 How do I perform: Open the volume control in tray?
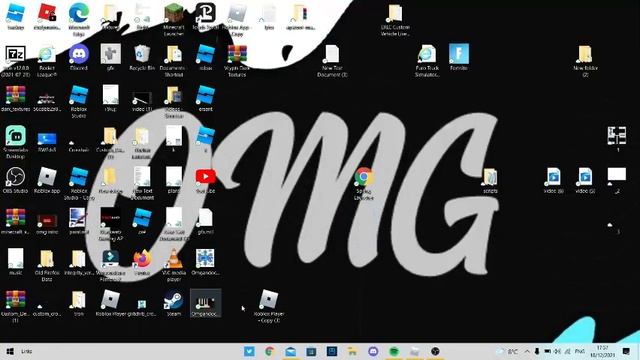(557, 351)
